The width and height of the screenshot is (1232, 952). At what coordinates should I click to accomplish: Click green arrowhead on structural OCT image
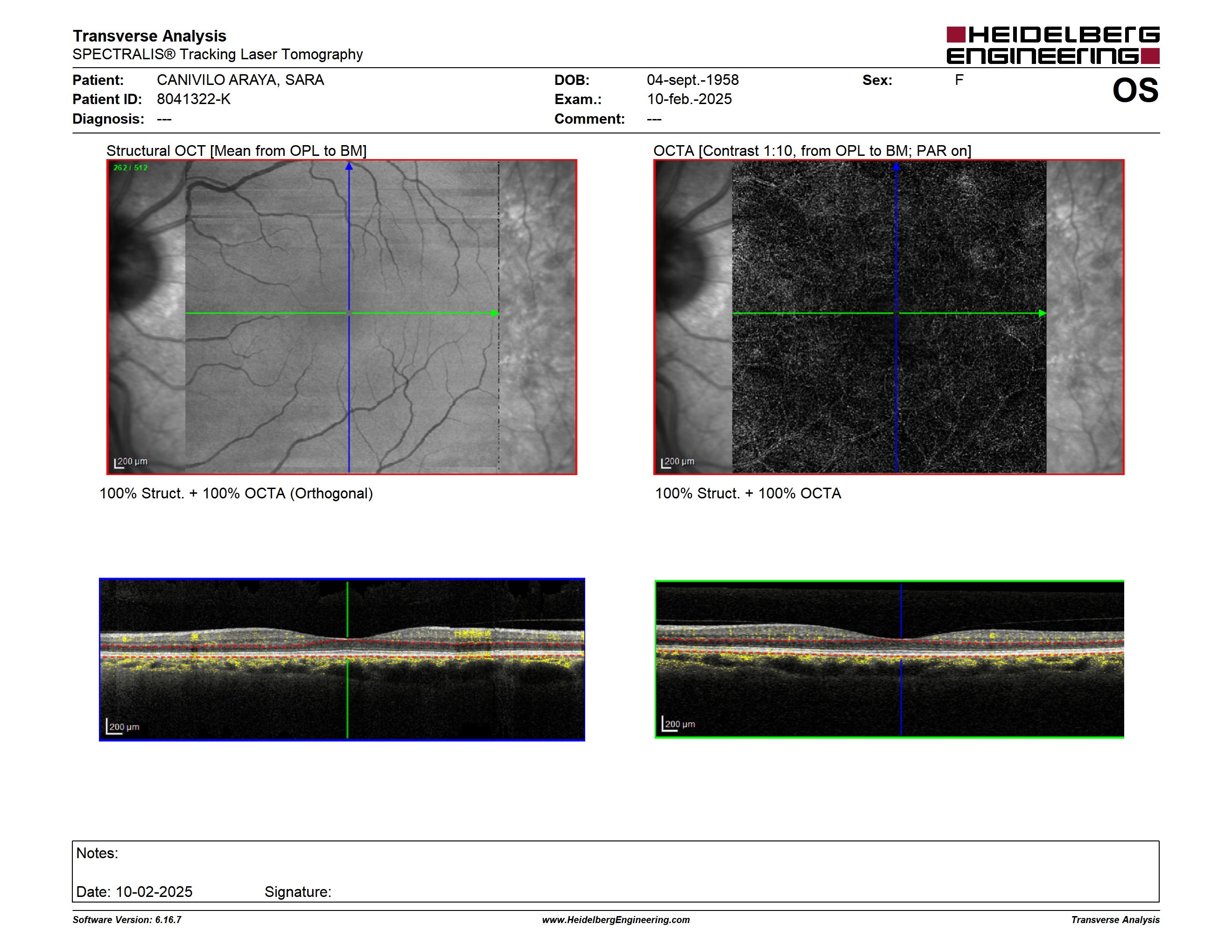tap(495, 314)
